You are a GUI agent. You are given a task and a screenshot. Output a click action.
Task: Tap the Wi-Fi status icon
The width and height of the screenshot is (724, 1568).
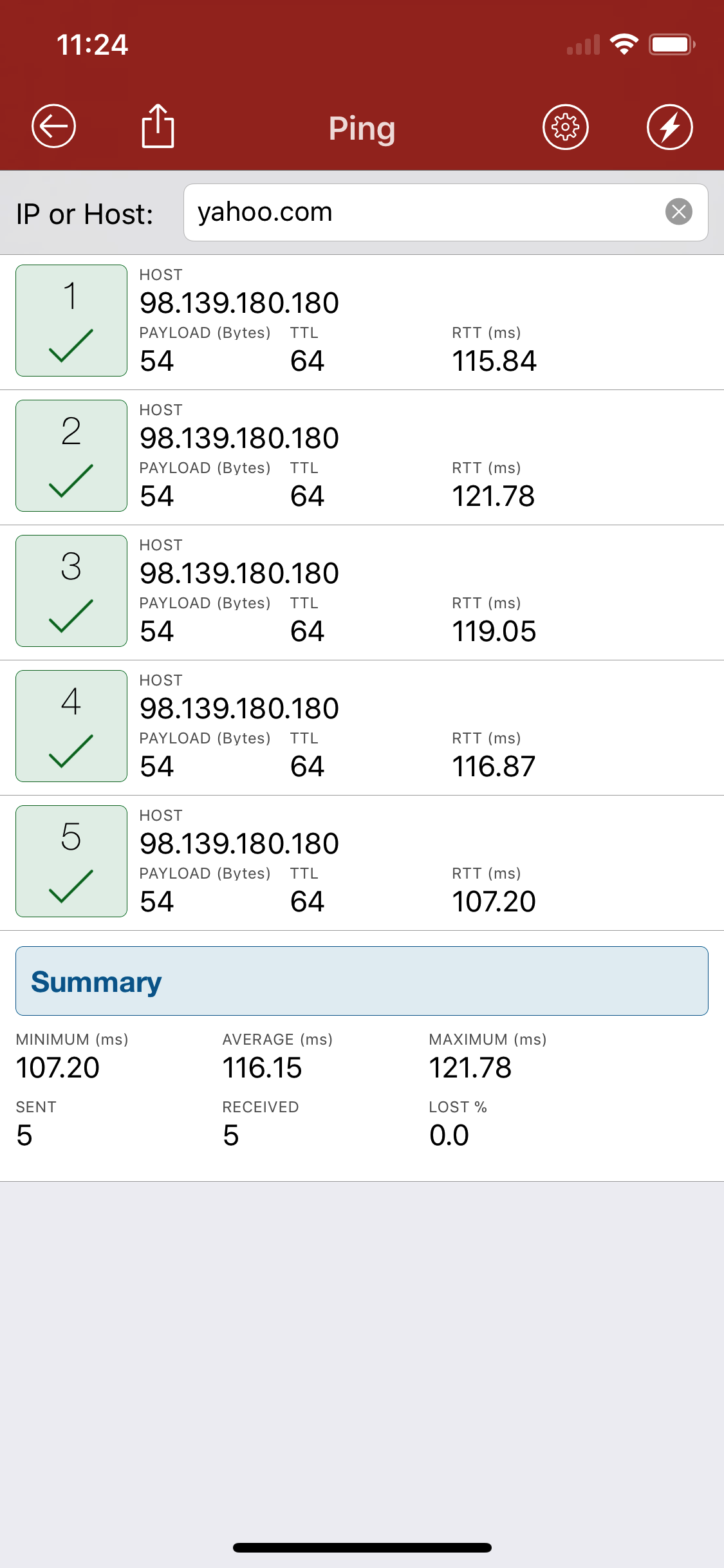pyautogui.click(x=624, y=44)
